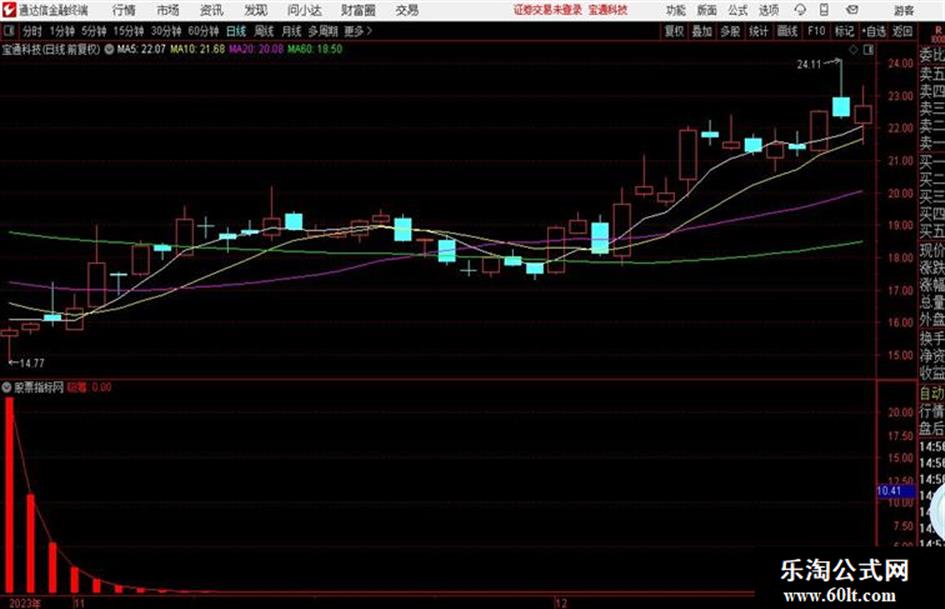Open the 发现 menu
945x609 pixels.
coord(256,10)
